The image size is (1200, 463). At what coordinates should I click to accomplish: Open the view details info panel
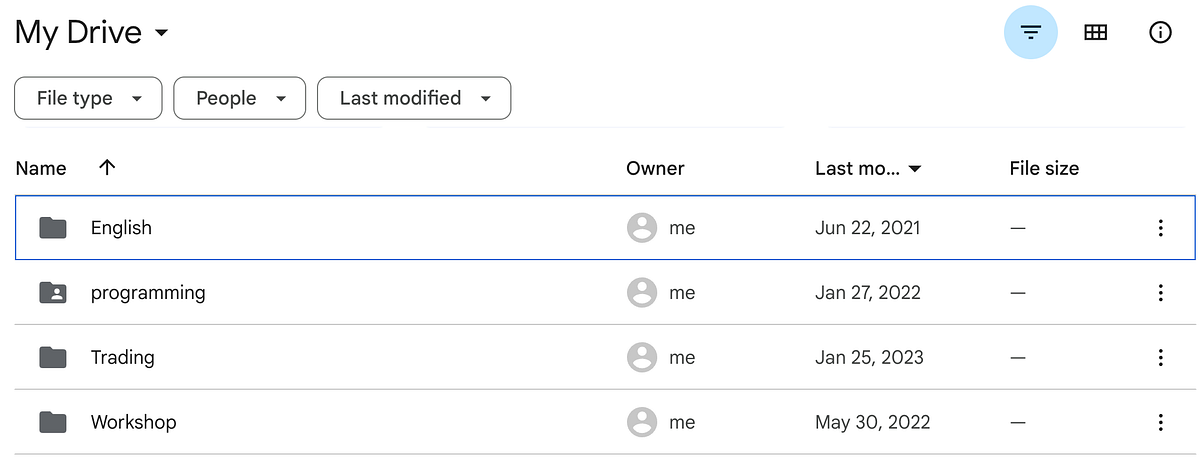pos(1160,33)
